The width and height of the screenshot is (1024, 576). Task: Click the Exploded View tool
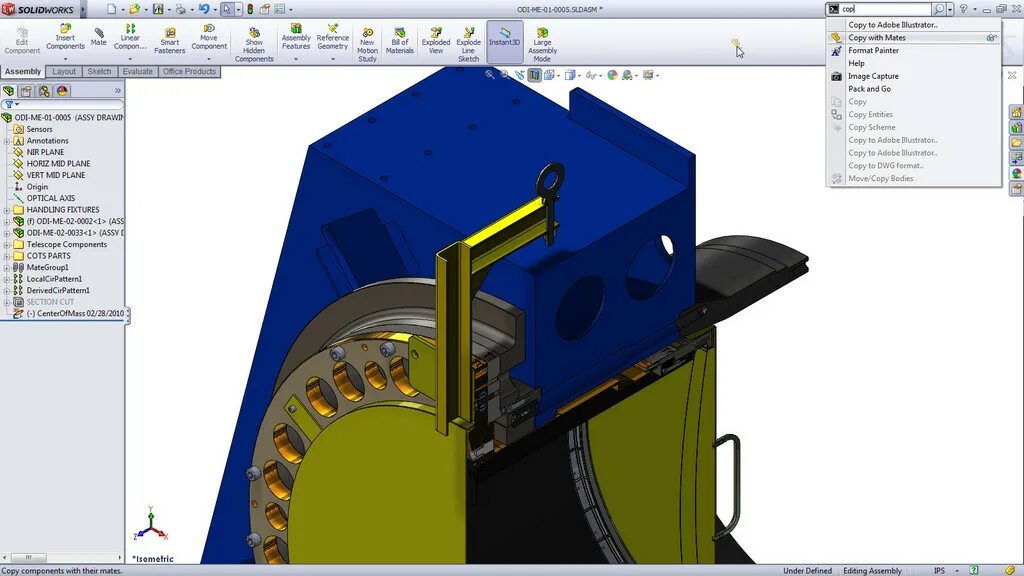(436, 40)
